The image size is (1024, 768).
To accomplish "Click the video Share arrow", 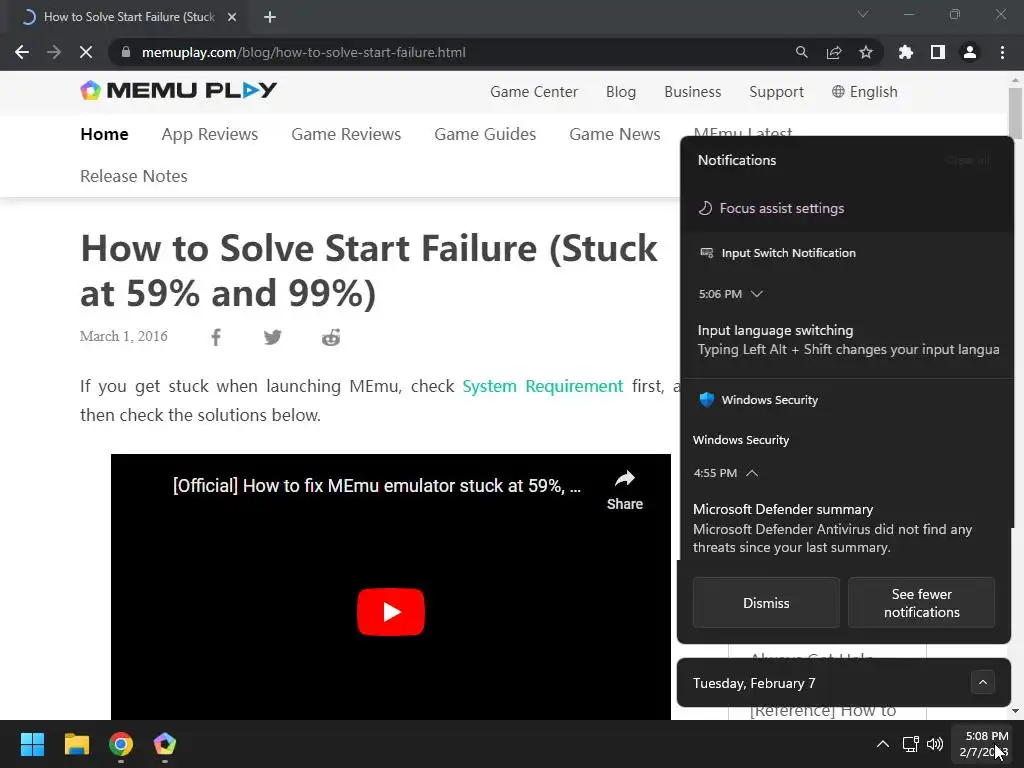I will (x=625, y=490).
